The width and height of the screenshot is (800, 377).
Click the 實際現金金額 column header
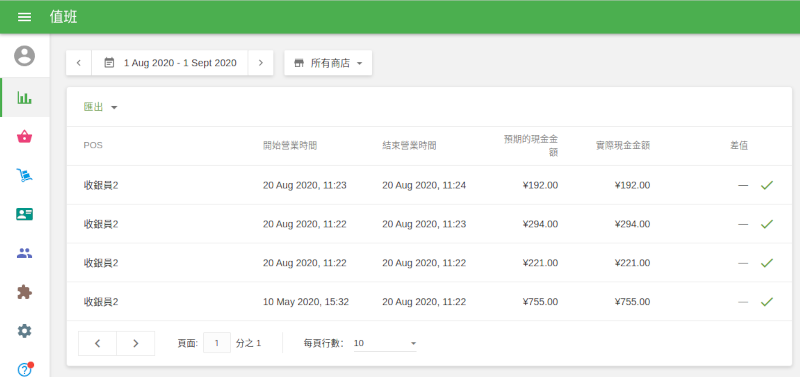[623, 145]
